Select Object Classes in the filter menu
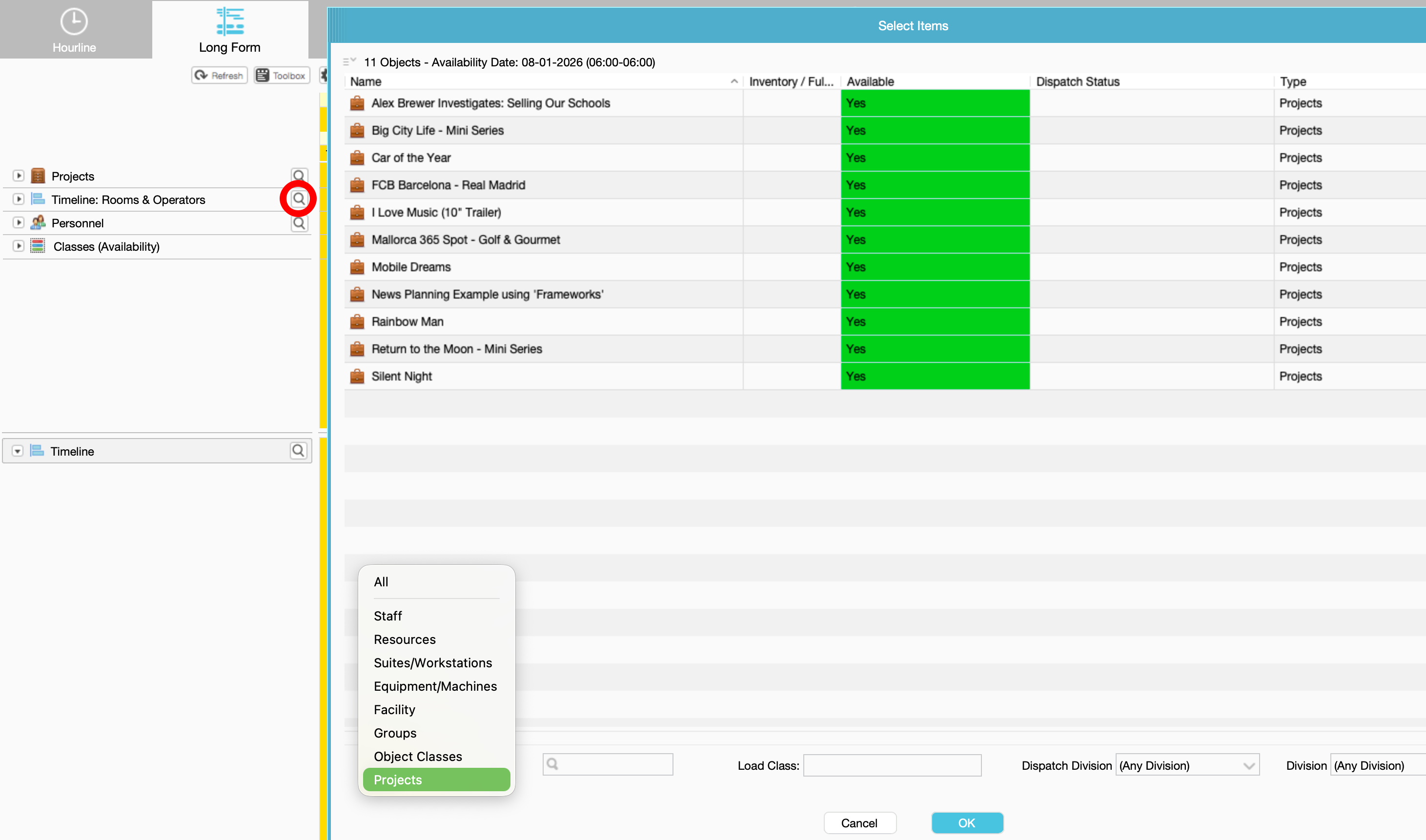The image size is (1426, 840). point(417,756)
